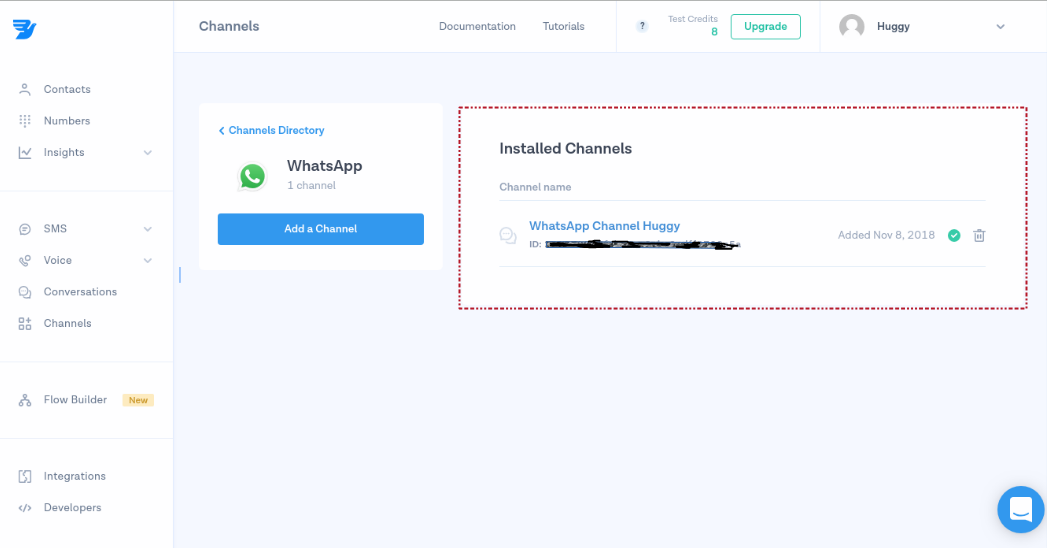Click the 'Installed Channels' heading

(566, 148)
